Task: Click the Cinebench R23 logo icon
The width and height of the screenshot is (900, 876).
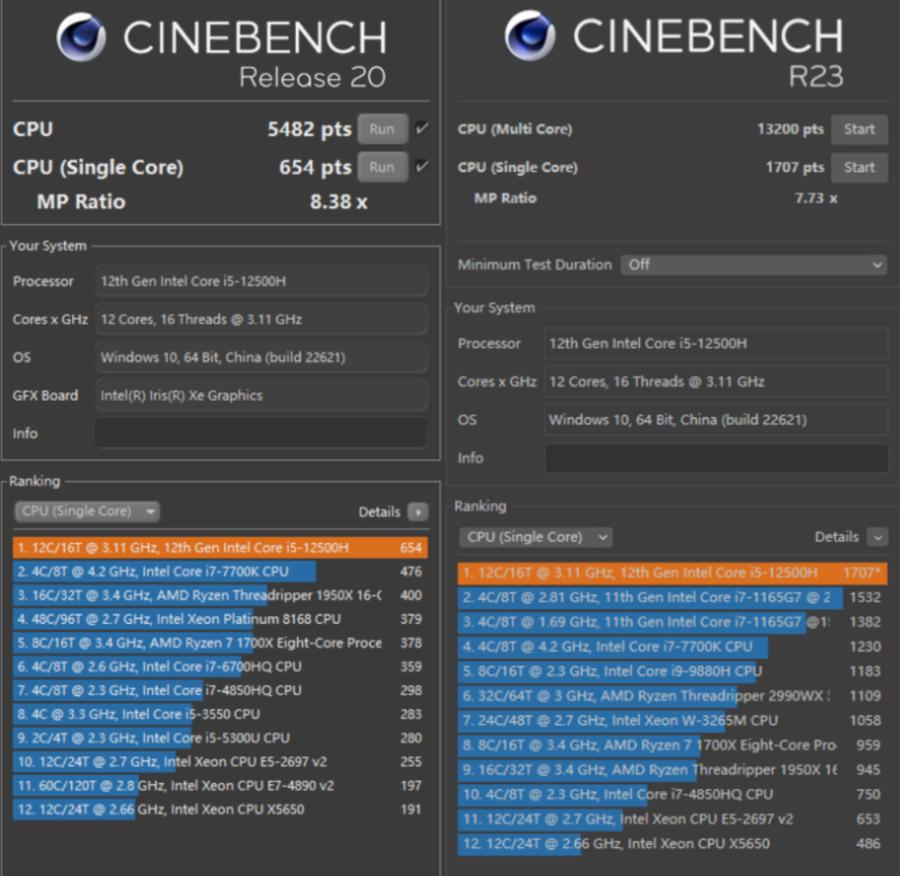Action: [529, 36]
